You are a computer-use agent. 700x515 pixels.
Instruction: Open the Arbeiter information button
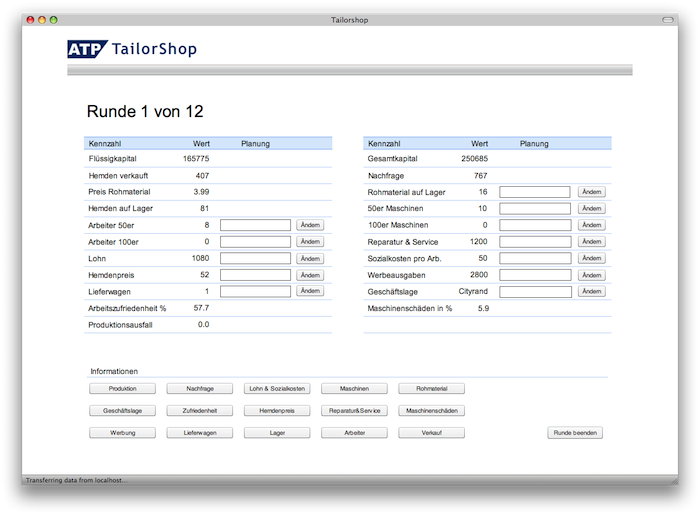(x=354, y=433)
